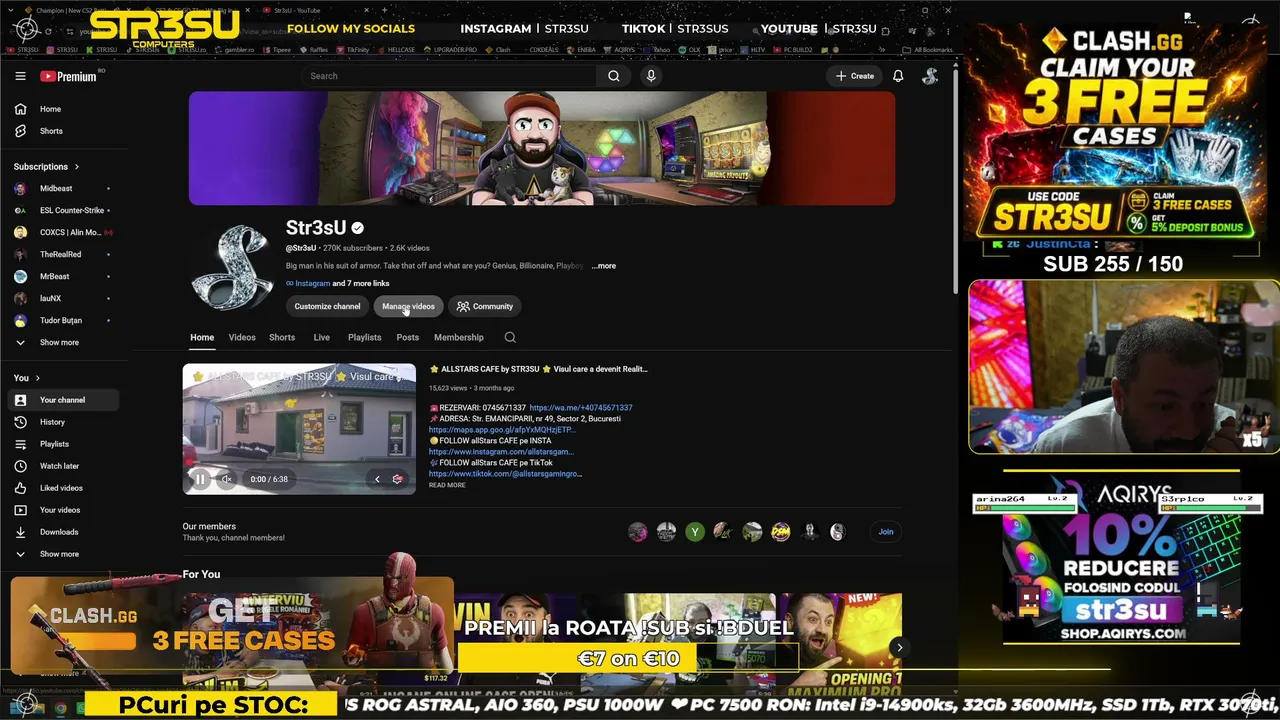This screenshot has width=1280, height=720.
Task: Click the channel banner image
Action: [542, 148]
